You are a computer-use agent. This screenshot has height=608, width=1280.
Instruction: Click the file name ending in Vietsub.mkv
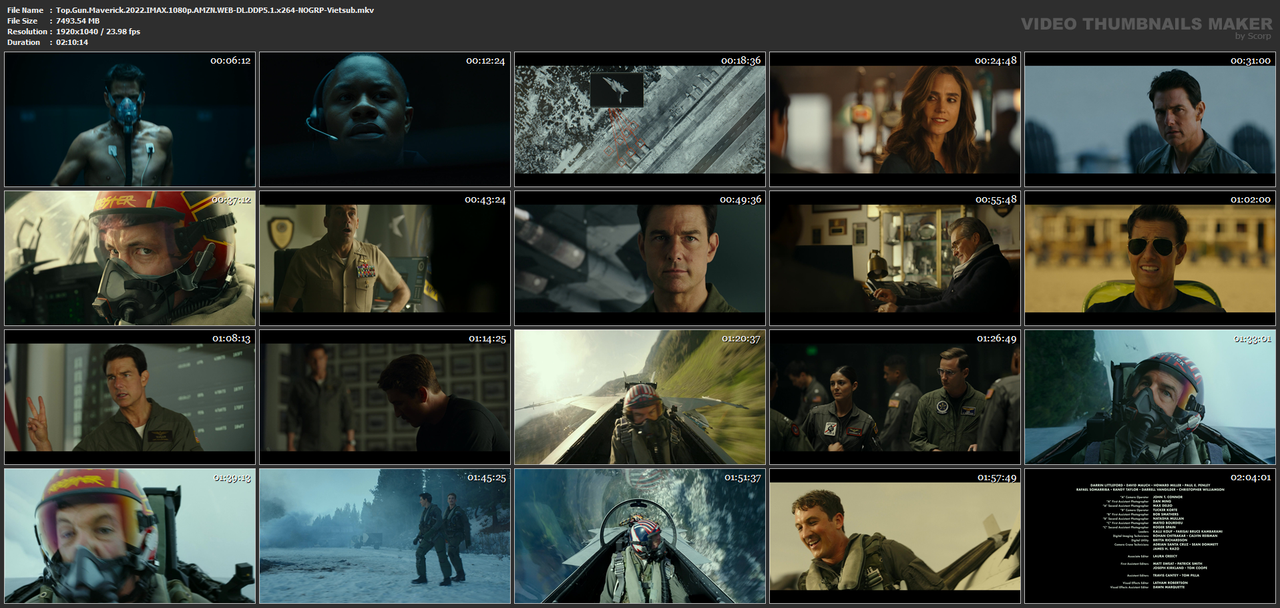215,9
